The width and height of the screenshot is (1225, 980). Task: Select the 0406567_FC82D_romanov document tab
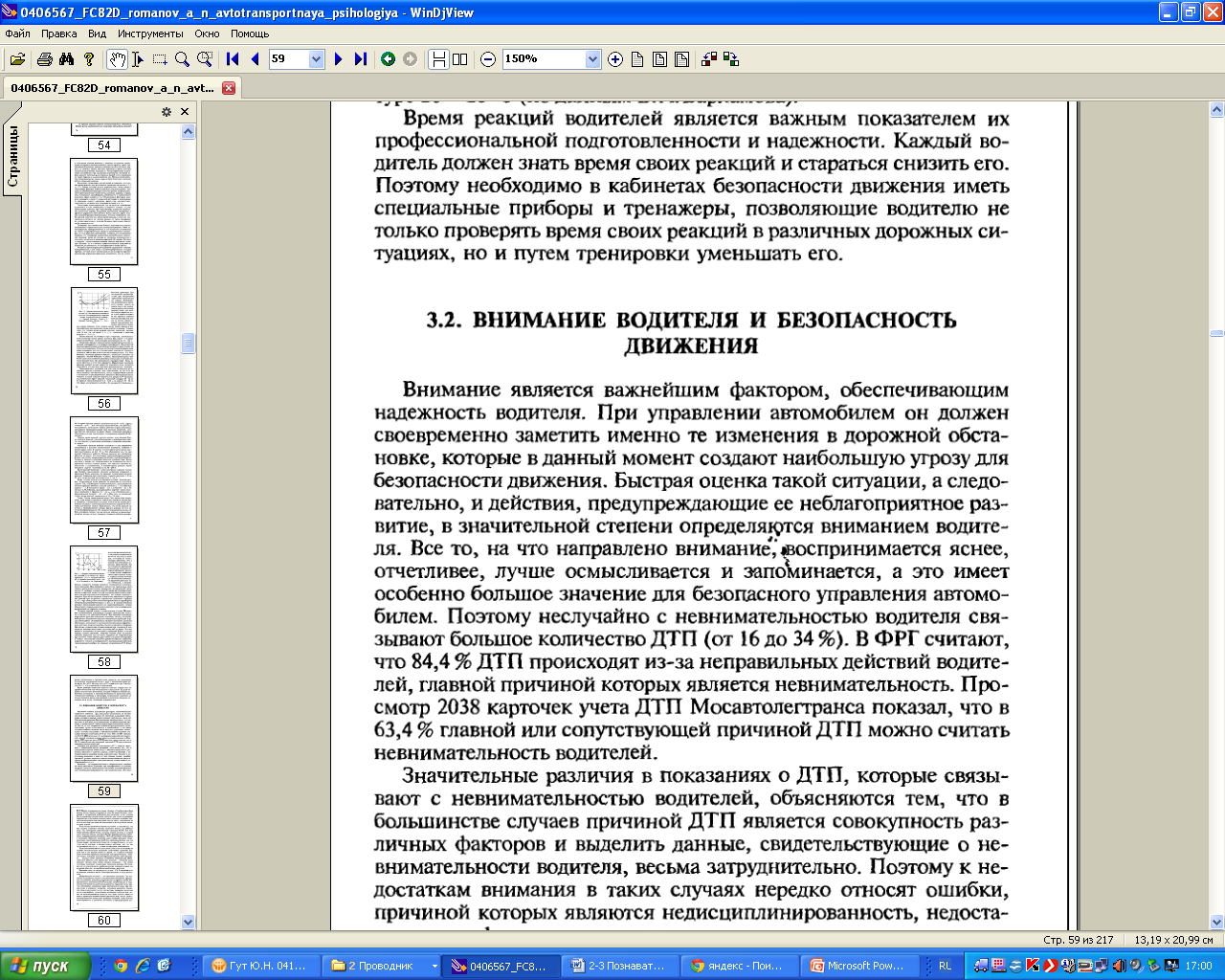pos(113,88)
